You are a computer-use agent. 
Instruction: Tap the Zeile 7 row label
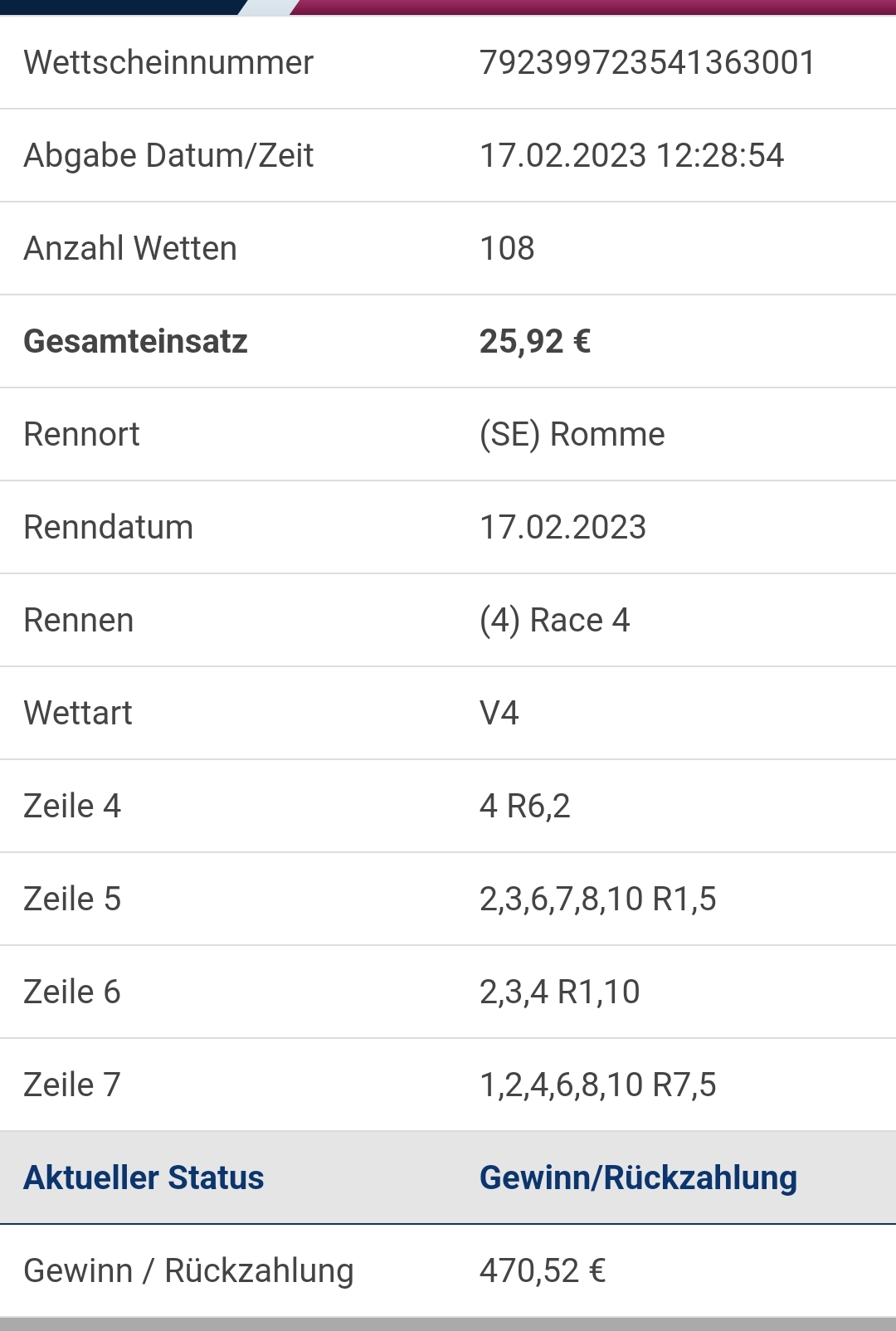[72, 1085]
